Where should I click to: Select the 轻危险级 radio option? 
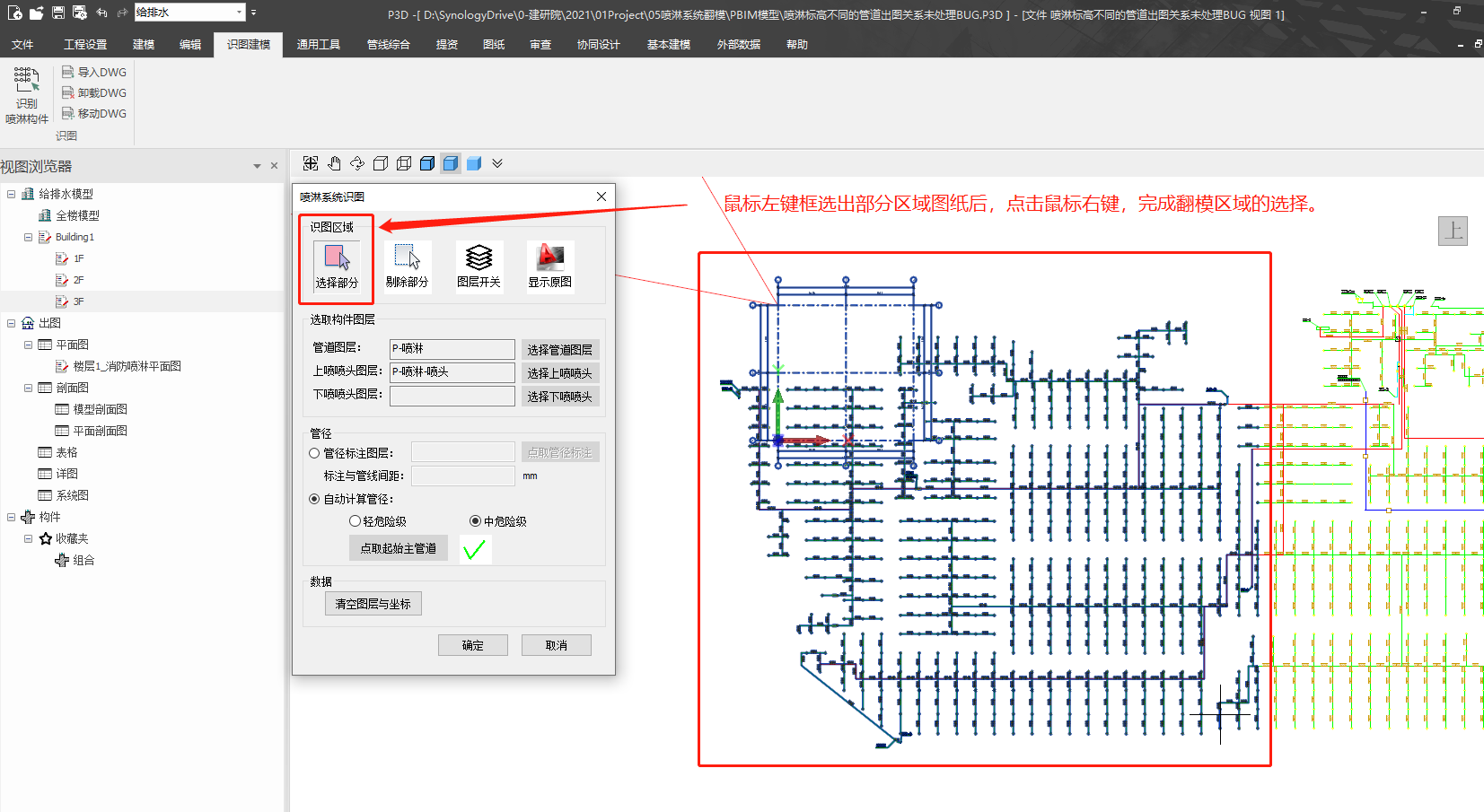(x=355, y=521)
